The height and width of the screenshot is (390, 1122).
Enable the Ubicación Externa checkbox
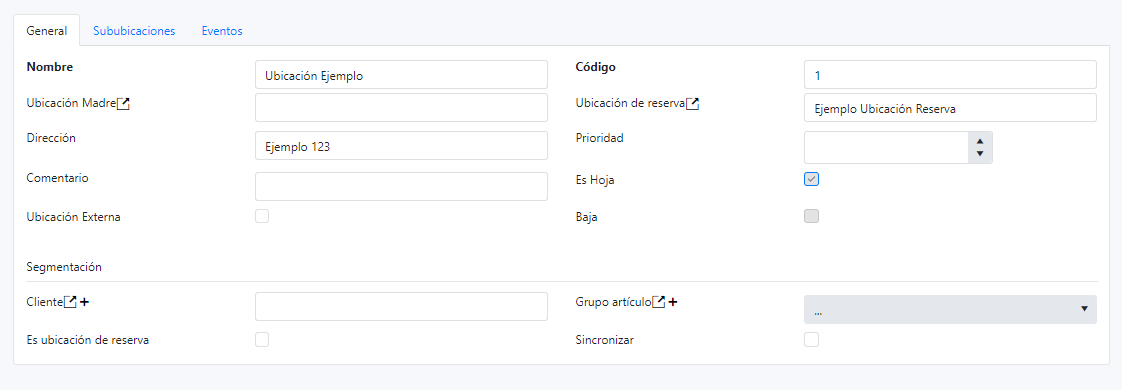point(262,216)
